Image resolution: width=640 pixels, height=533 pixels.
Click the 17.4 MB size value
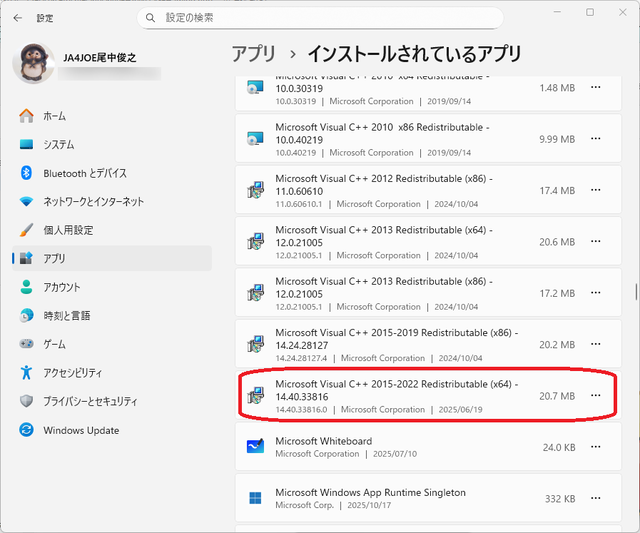point(557,191)
